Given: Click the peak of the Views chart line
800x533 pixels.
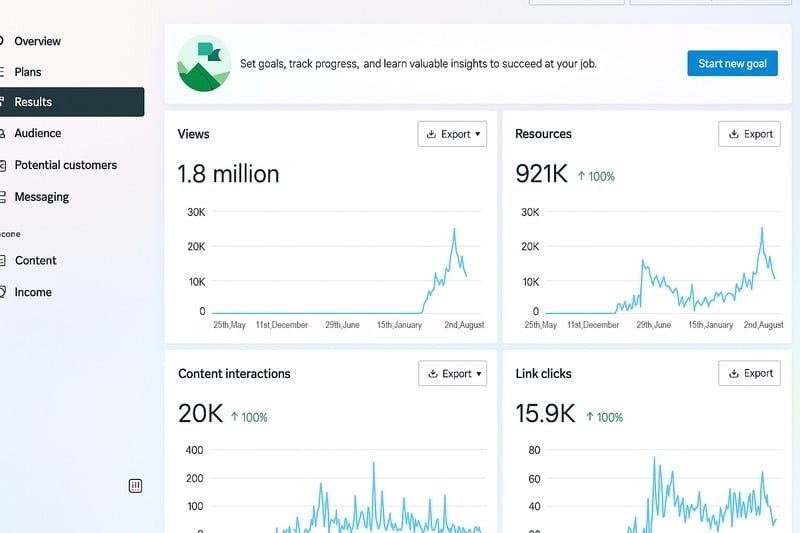Looking at the screenshot, I should point(454,230).
